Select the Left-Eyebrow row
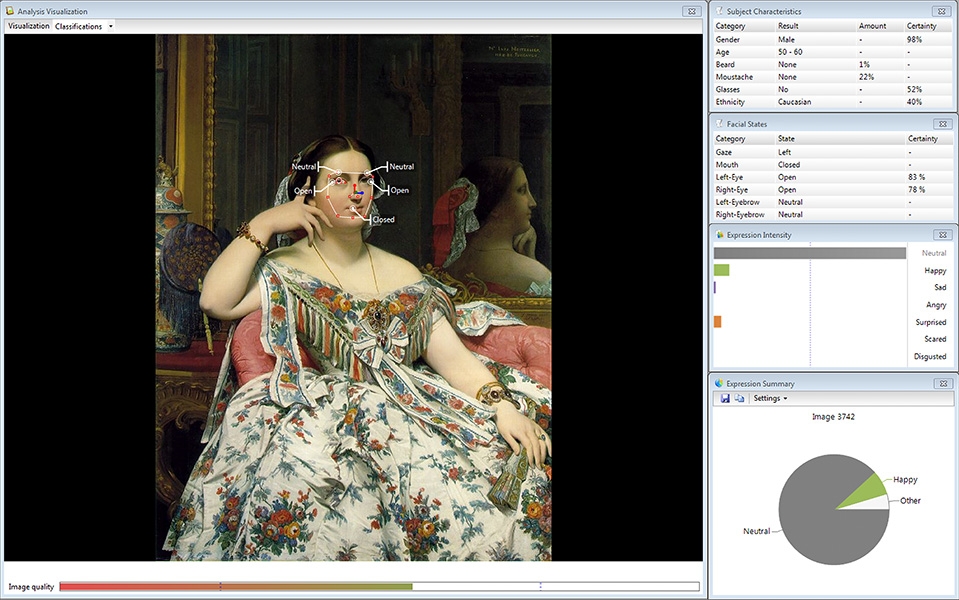The width and height of the screenshot is (959, 600). (x=833, y=202)
